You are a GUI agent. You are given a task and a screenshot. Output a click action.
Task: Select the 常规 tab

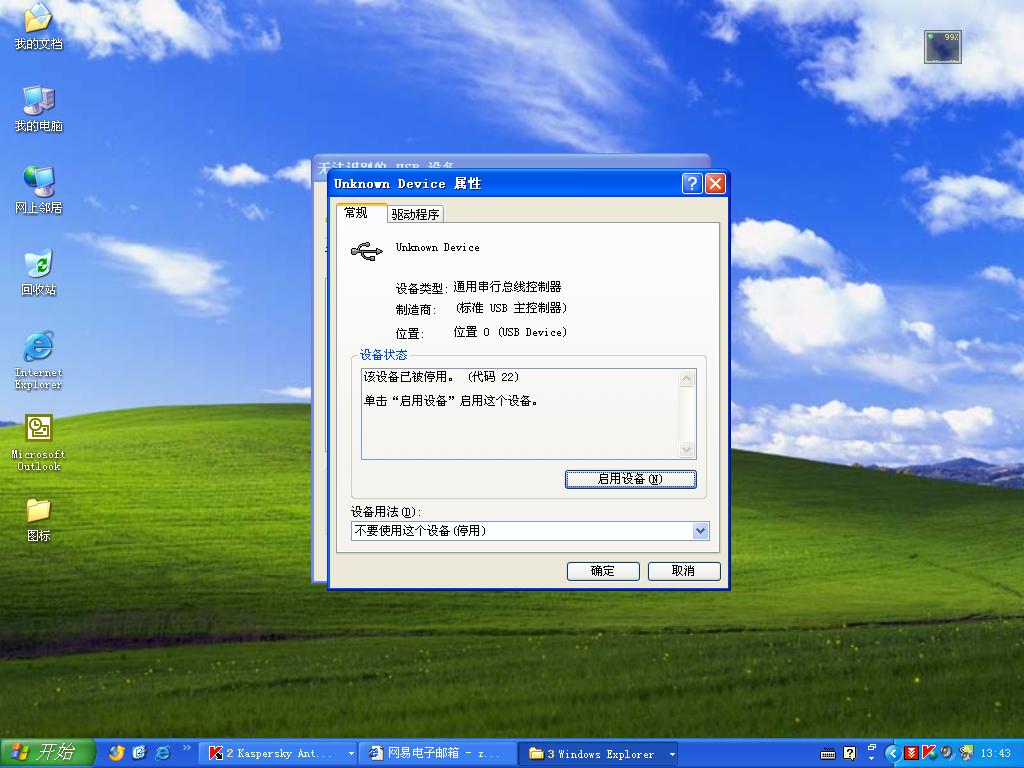[x=357, y=213]
